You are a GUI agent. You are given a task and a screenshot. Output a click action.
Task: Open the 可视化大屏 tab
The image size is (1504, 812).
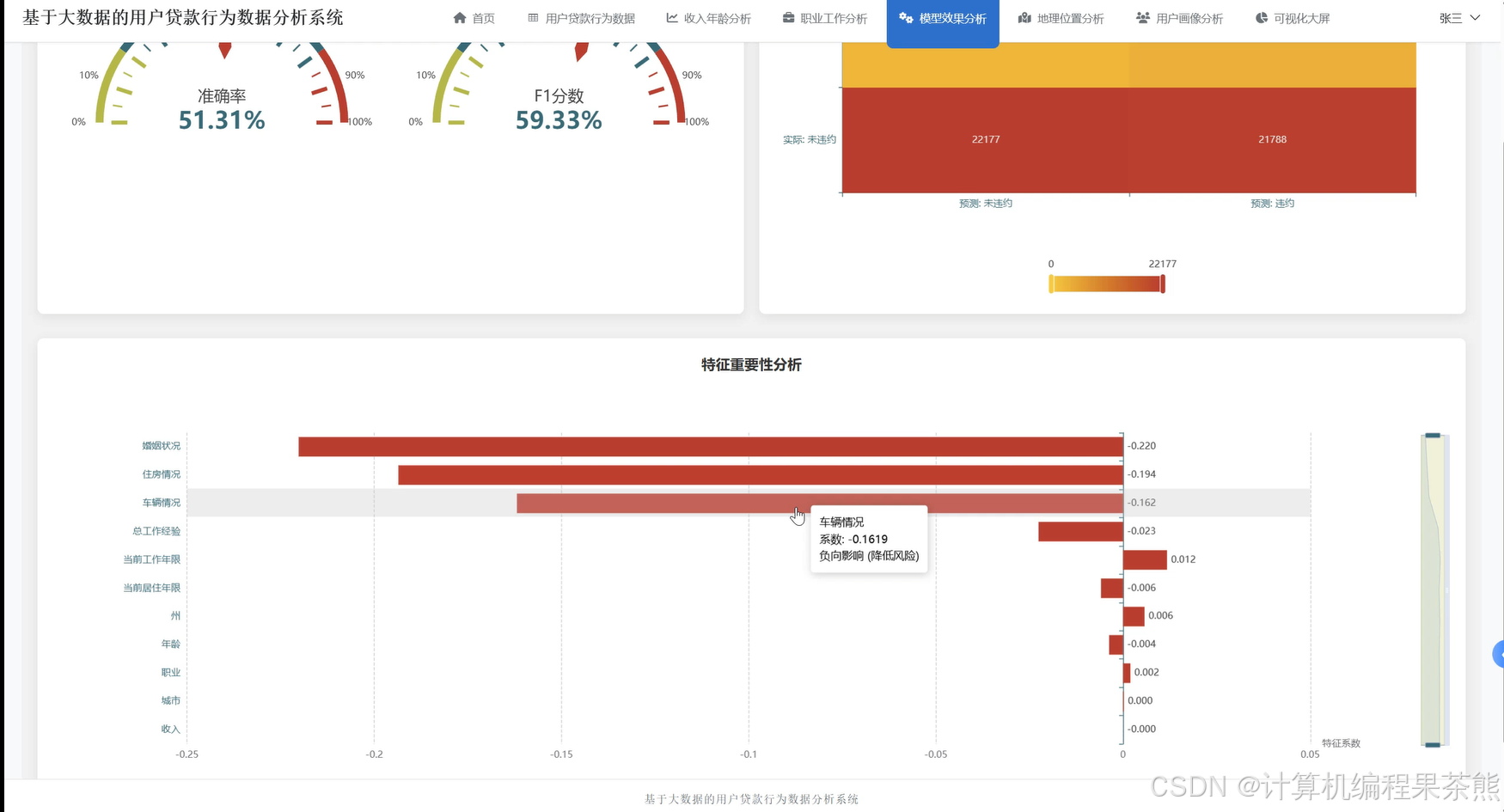click(1293, 19)
